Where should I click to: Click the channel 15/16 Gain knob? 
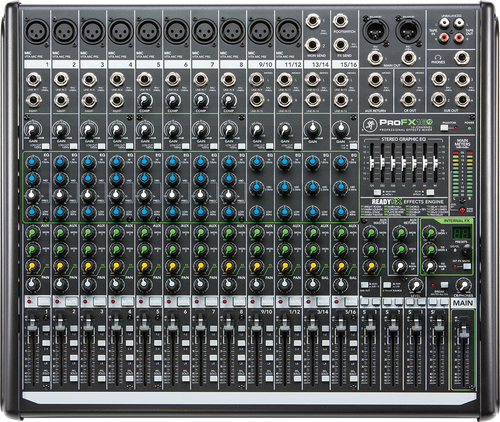340,129
